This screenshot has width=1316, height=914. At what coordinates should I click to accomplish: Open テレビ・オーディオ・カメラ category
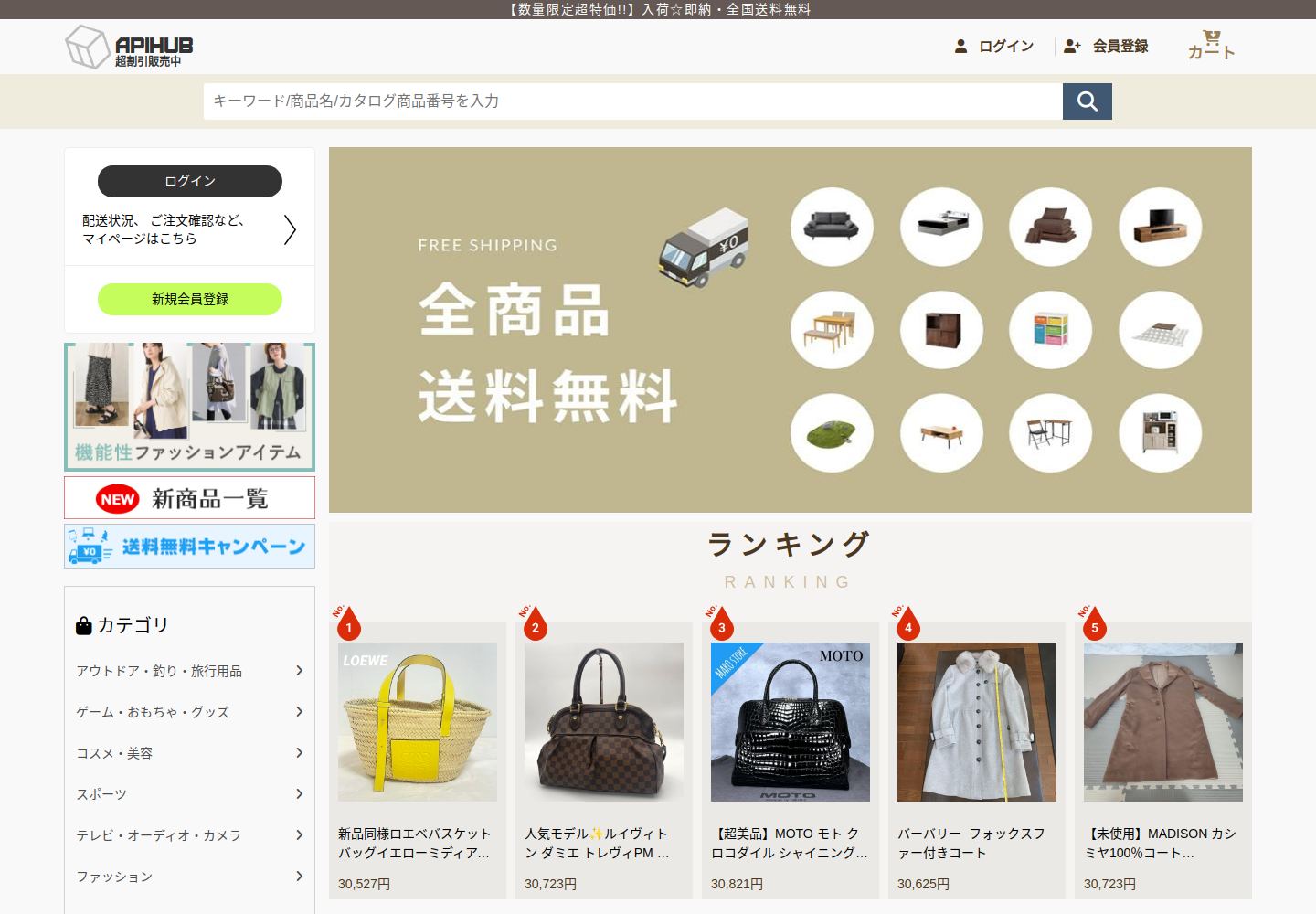(x=159, y=835)
